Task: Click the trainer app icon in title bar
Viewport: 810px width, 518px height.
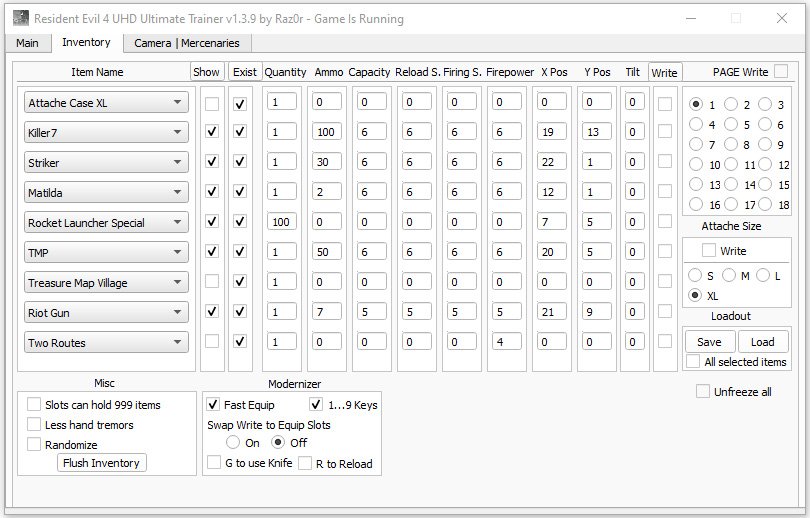Action: point(21,18)
